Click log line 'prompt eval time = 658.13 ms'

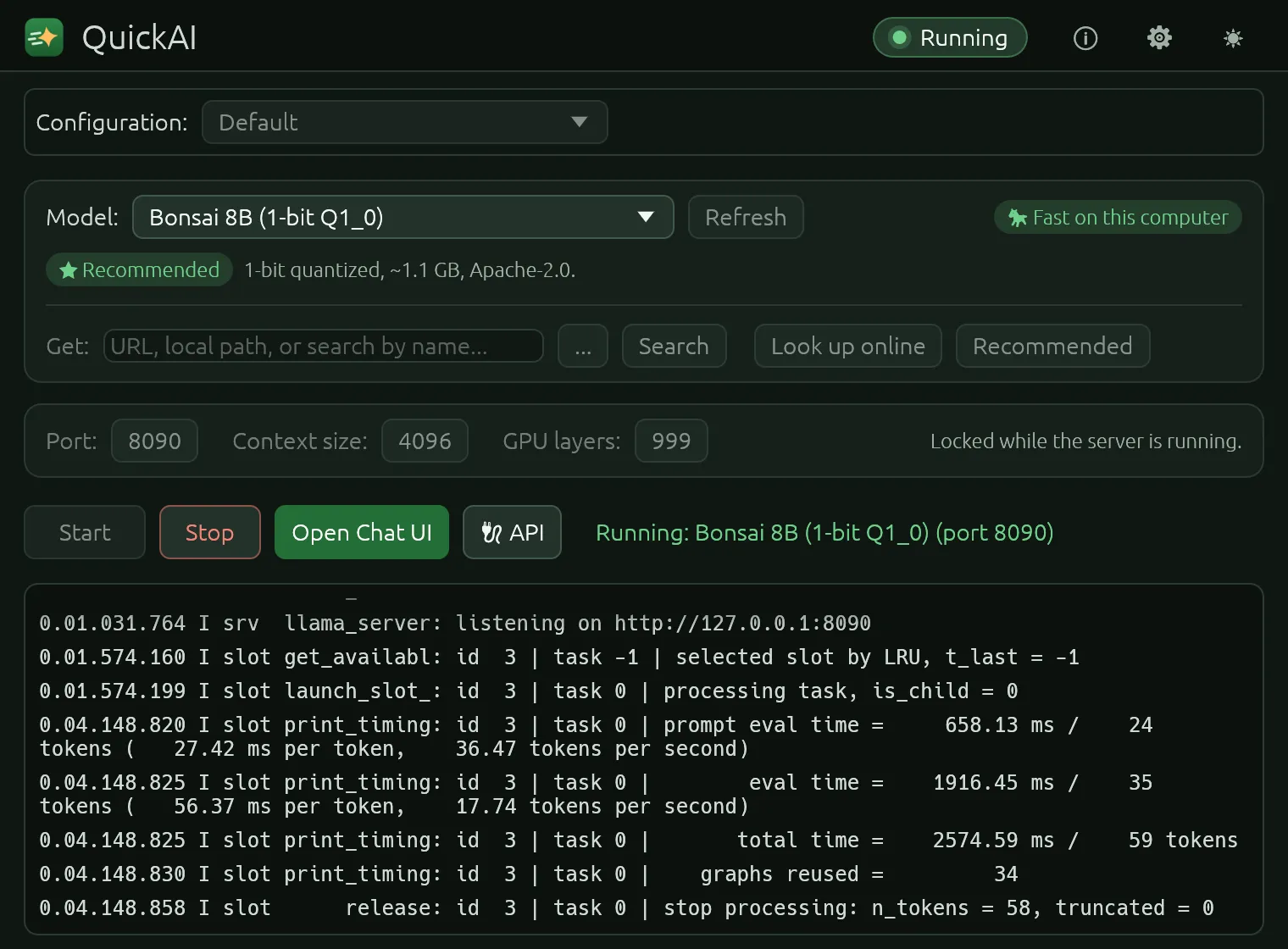click(x=597, y=737)
